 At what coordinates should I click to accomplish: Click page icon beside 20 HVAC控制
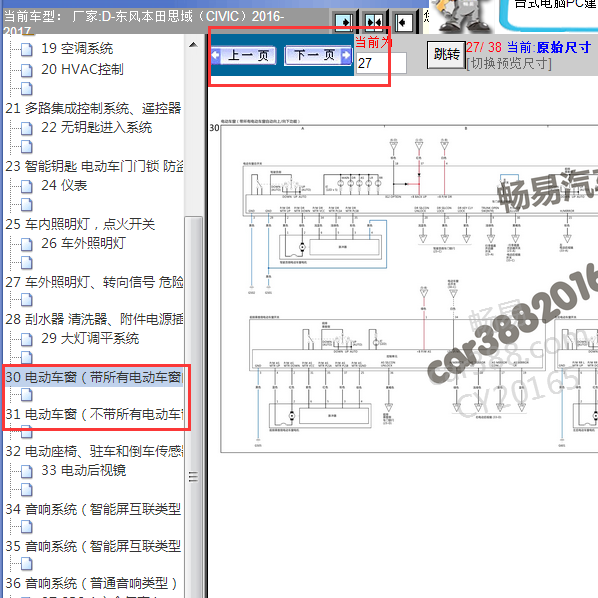coord(26,70)
